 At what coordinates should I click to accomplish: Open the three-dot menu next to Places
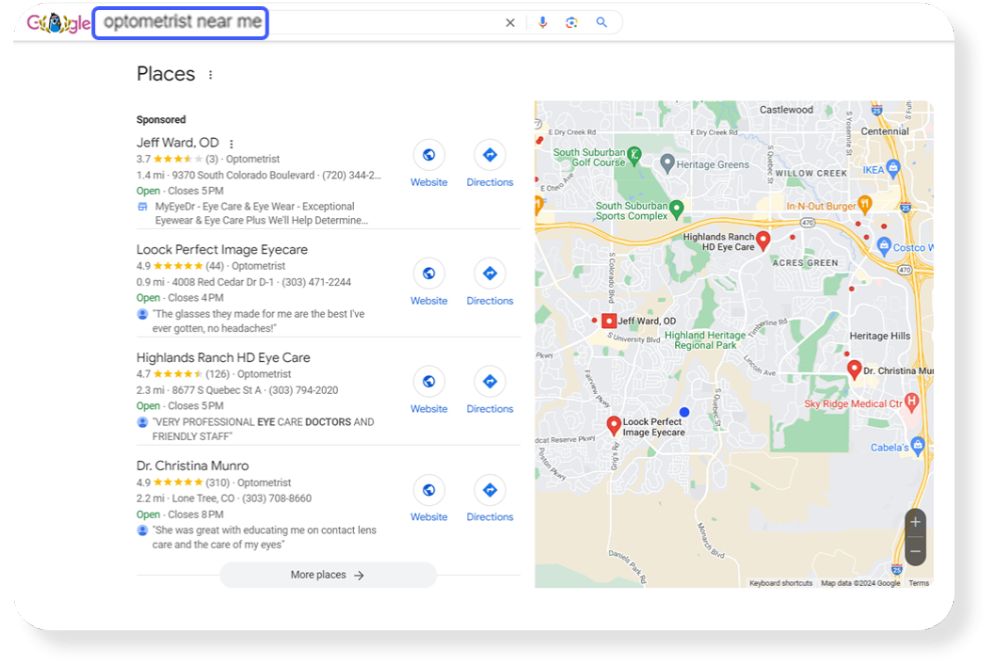click(210, 75)
